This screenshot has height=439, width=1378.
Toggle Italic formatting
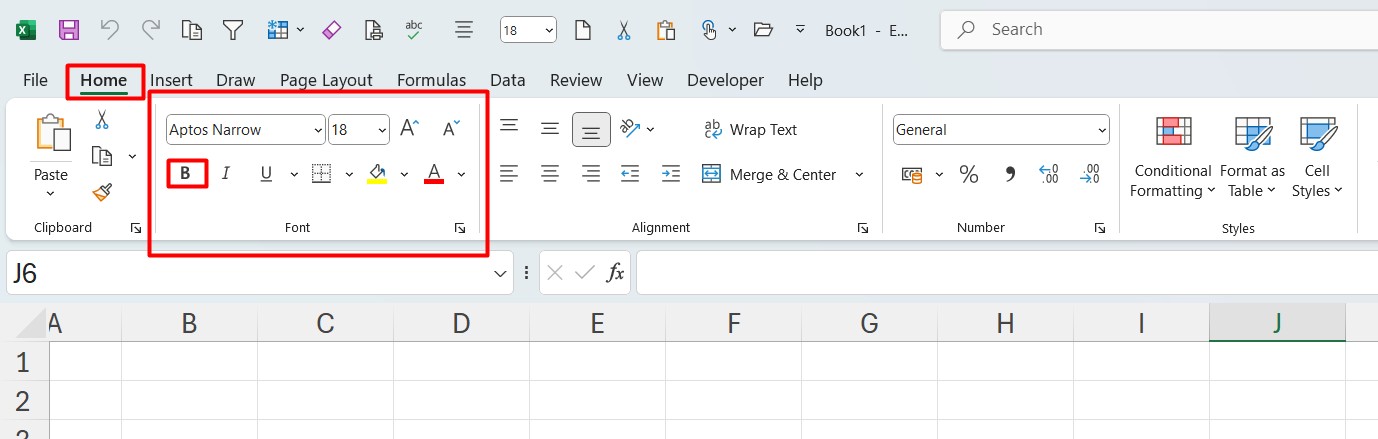point(226,174)
